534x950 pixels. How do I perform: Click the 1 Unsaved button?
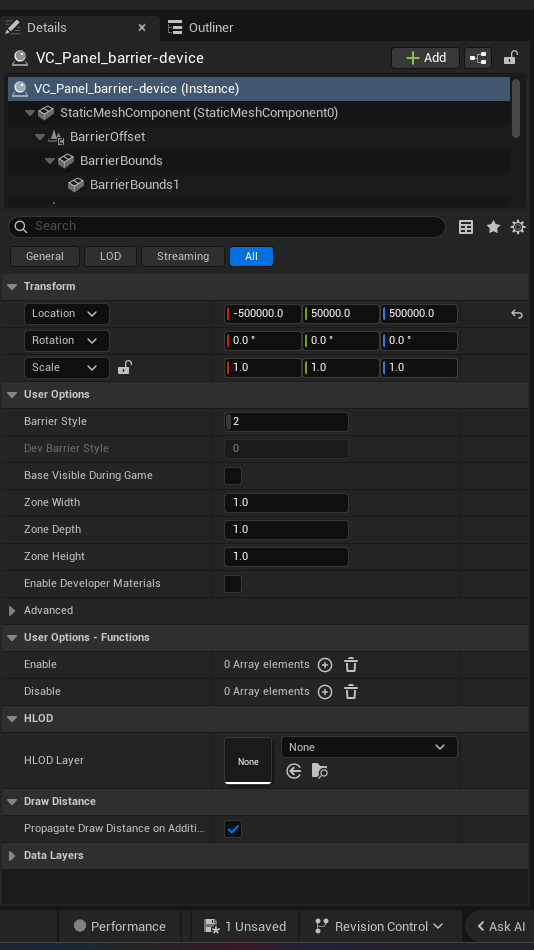tap(245, 926)
